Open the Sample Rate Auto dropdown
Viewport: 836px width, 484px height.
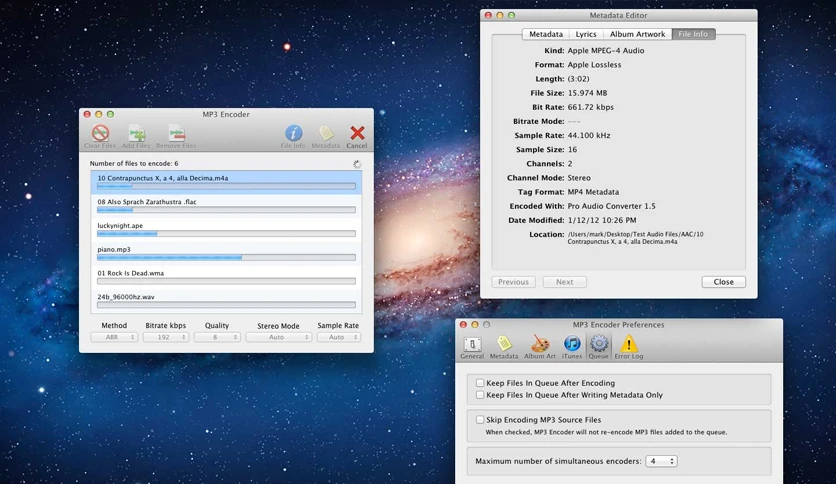(x=339, y=337)
